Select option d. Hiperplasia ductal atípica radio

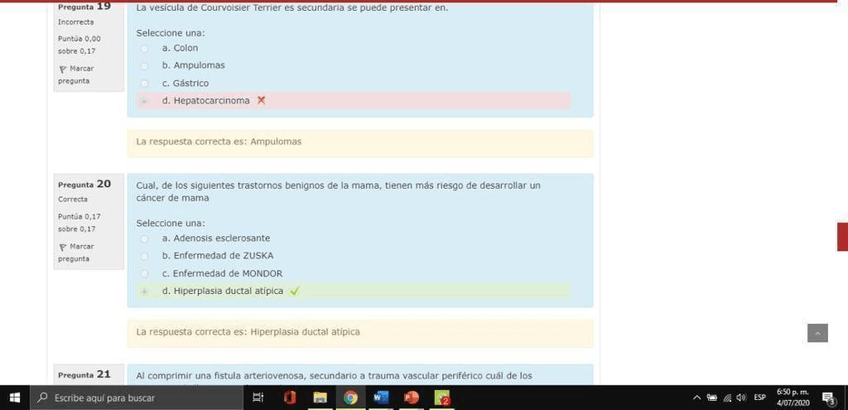tap(144, 291)
